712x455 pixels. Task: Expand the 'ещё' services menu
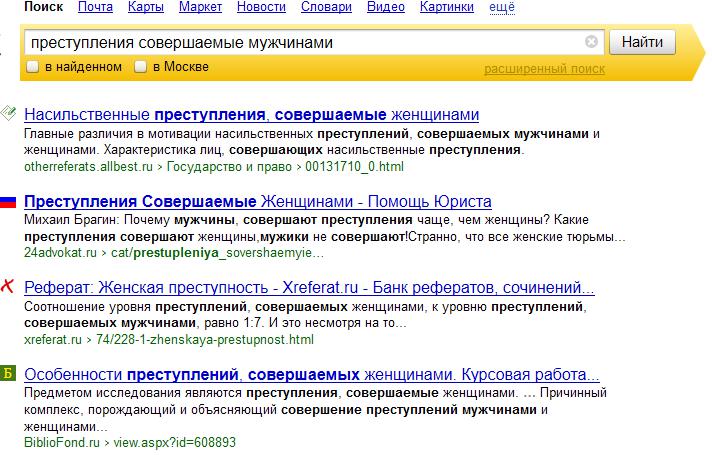pyautogui.click(x=502, y=7)
